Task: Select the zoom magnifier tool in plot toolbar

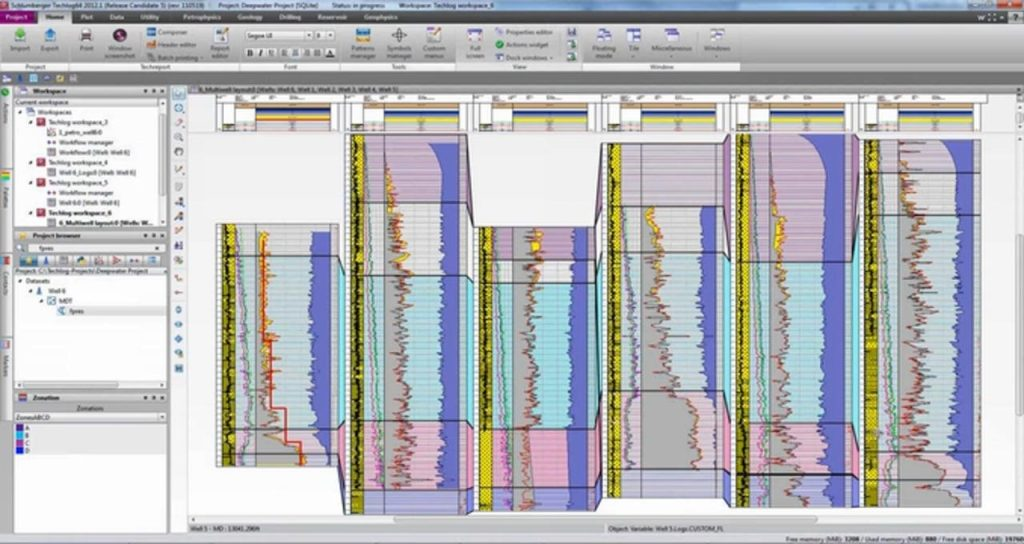Action: pyautogui.click(x=179, y=136)
